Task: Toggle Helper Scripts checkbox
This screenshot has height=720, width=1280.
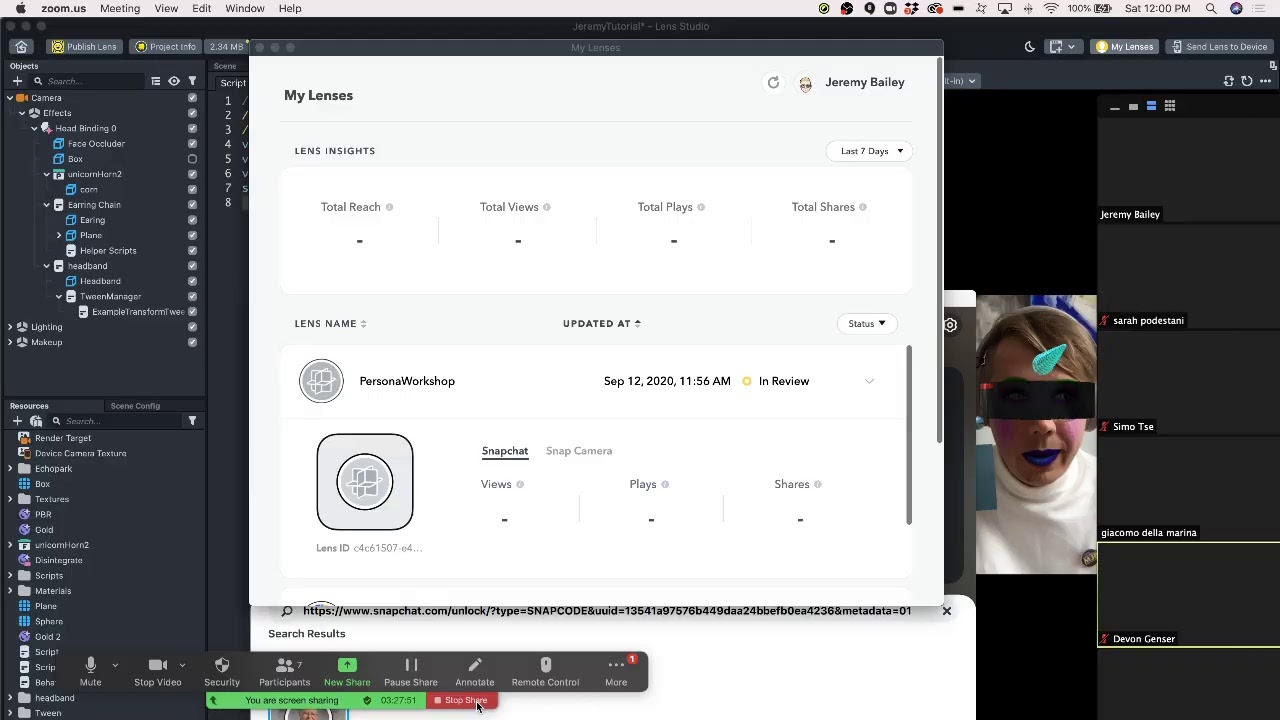Action: point(192,251)
